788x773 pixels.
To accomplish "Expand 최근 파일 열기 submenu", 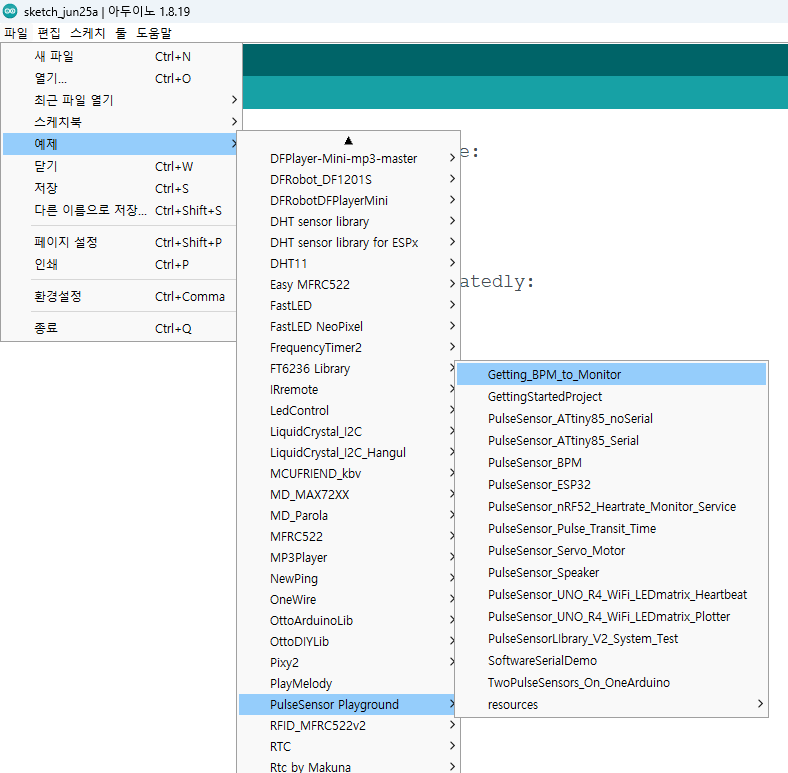I will pyautogui.click(x=120, y=100).
